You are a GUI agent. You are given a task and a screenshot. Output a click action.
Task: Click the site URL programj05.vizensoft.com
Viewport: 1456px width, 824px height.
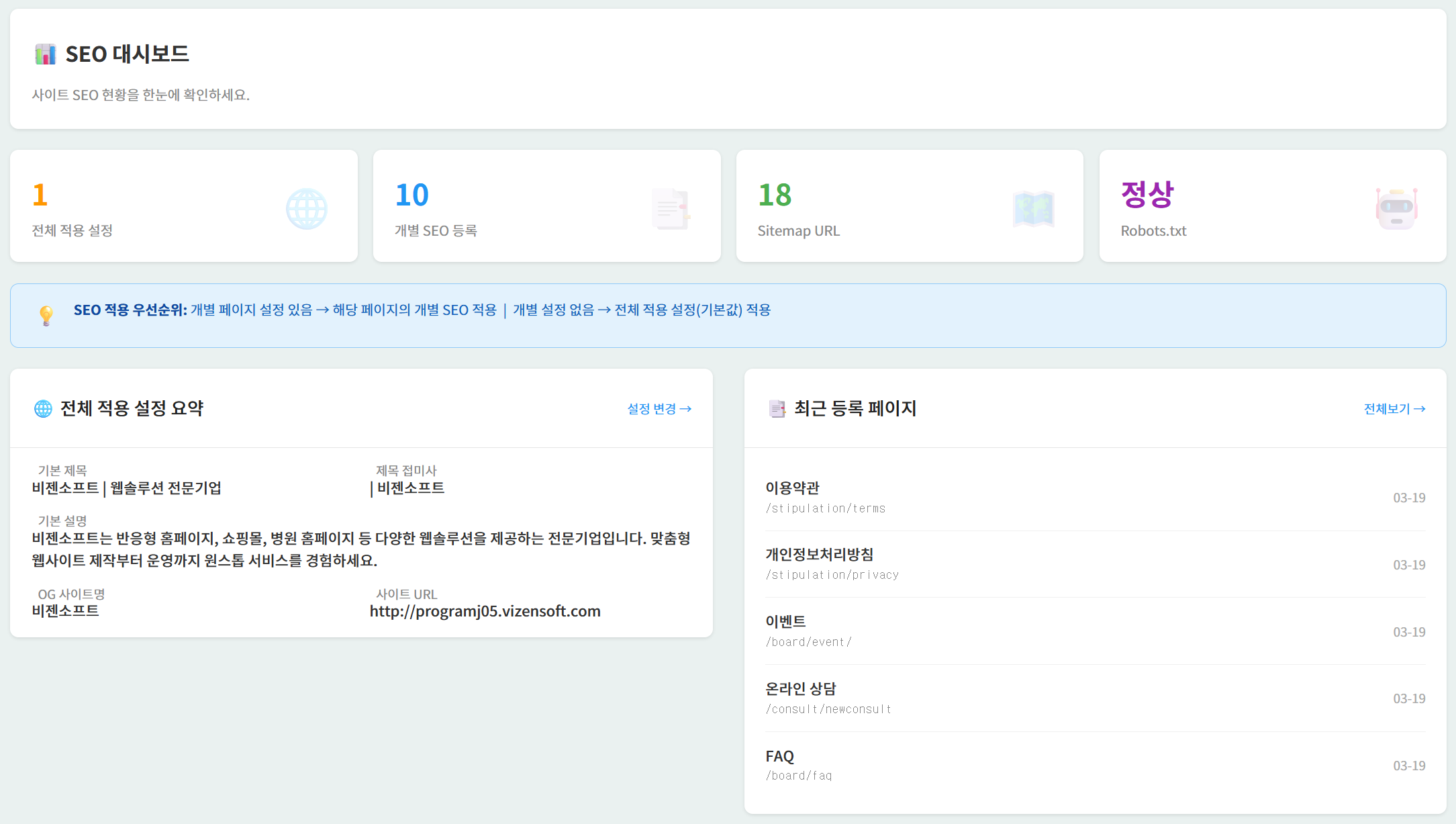(x=485, y=611)
